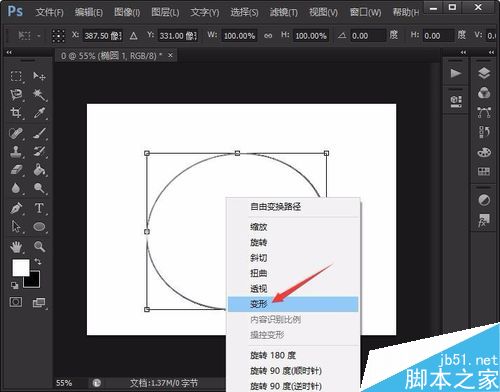This screenshot has width=500, height=392.
Task: Open the Channels panel icon
Action: (484, 93)
